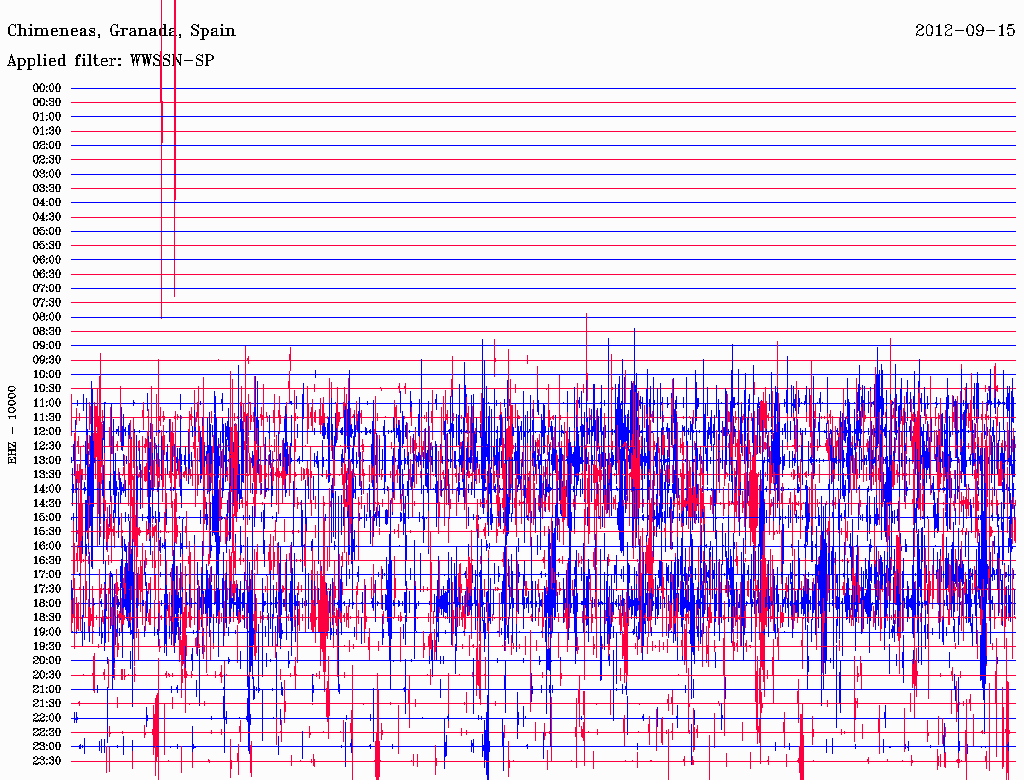This screenshot has width=1024, height=780.
Task: Select the 09:00 time label
Action: (x=47, y=346)
